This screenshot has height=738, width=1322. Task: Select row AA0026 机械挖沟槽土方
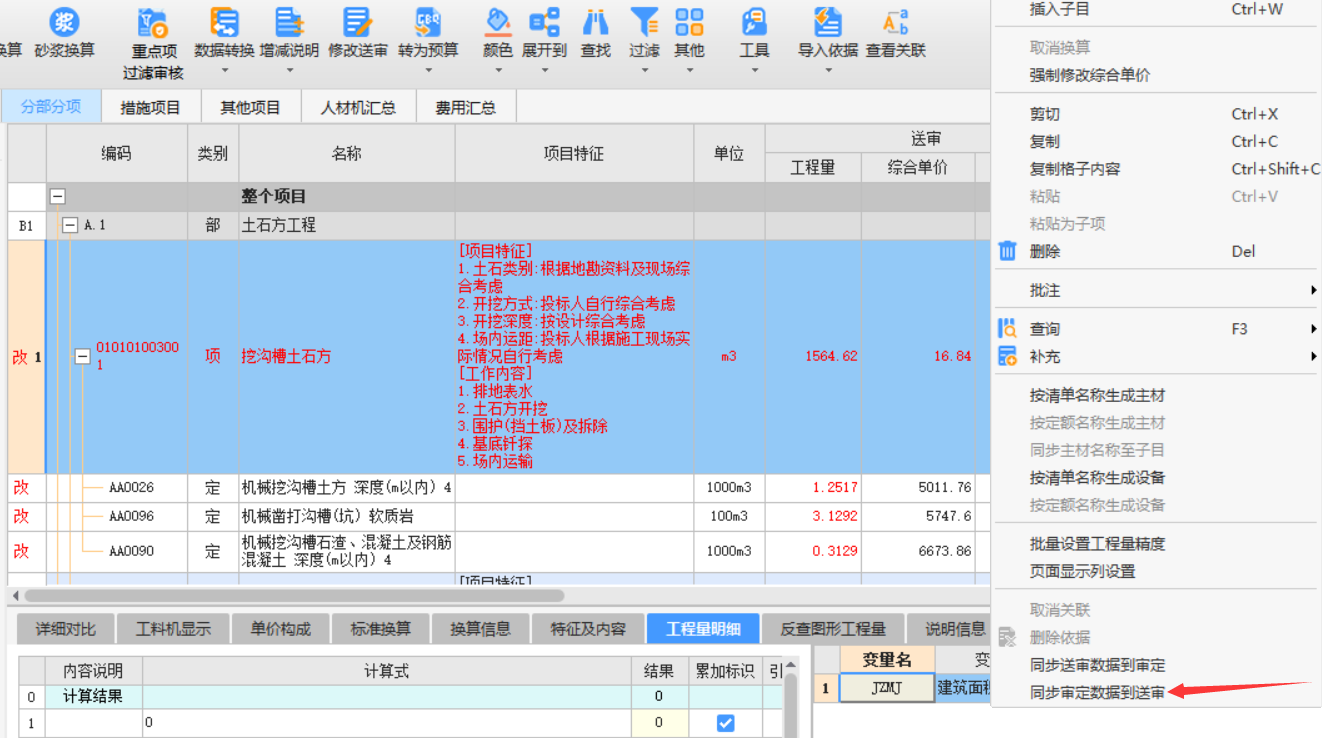(x=498, y=488)
